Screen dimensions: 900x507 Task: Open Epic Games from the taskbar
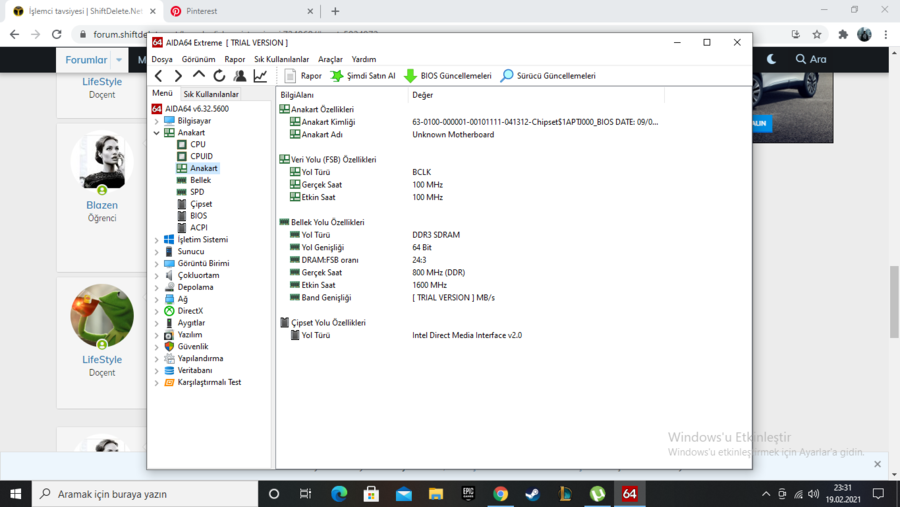point(468,494)
